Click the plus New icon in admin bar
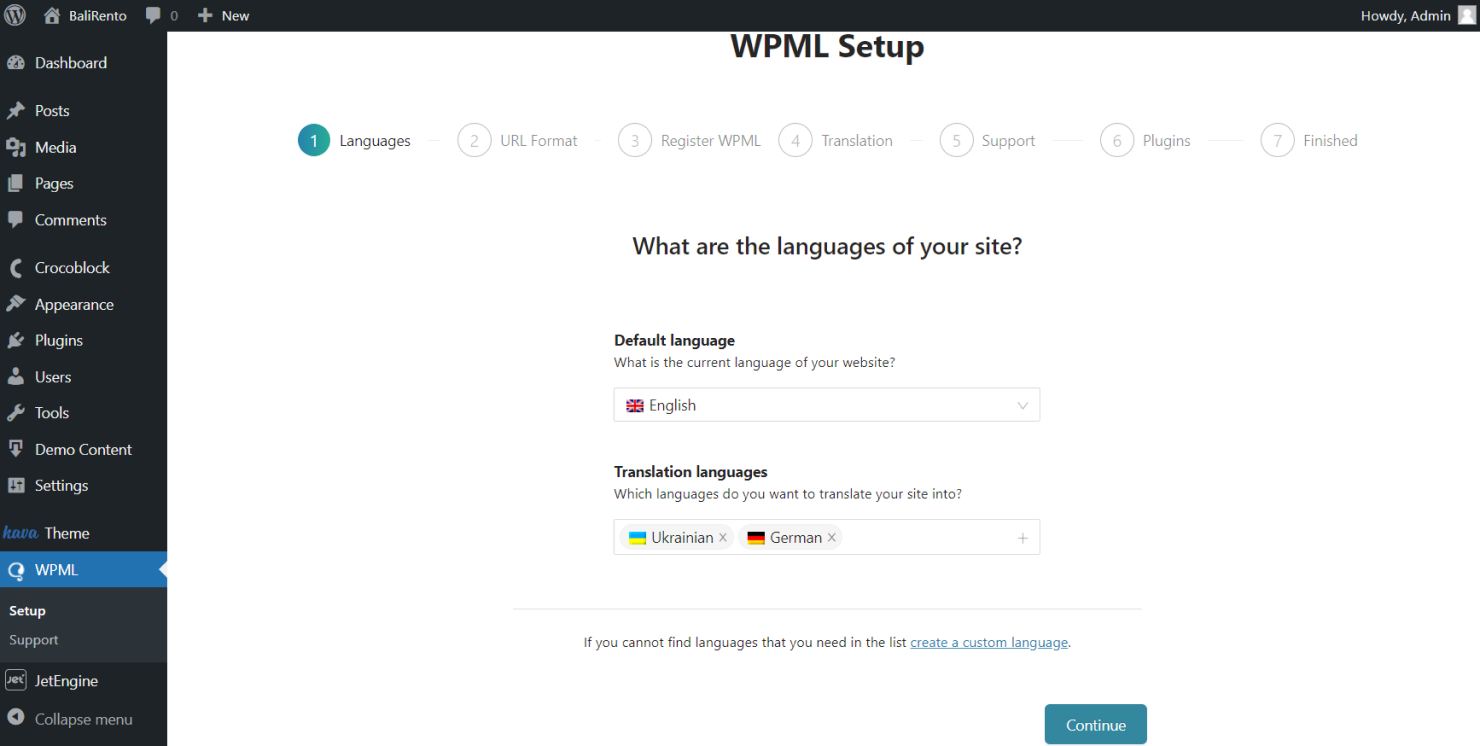This screenshot has height=746, width=1480. click(x=205, y=16)
